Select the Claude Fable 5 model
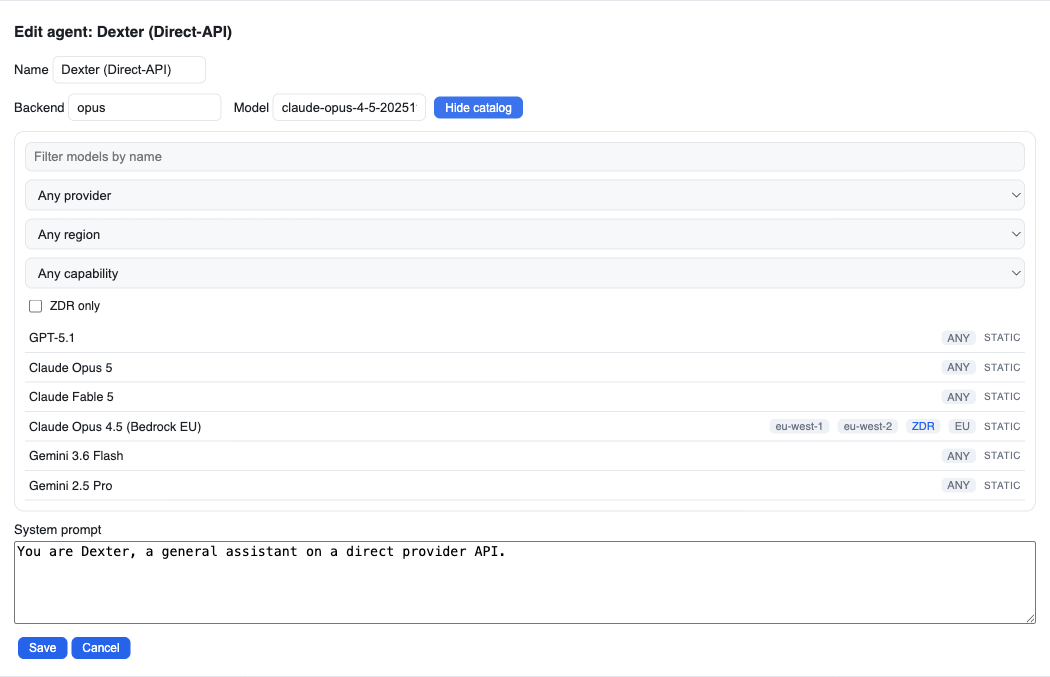Image resolution: width=1050 pixels, height=677 pixels. point(525,396)
